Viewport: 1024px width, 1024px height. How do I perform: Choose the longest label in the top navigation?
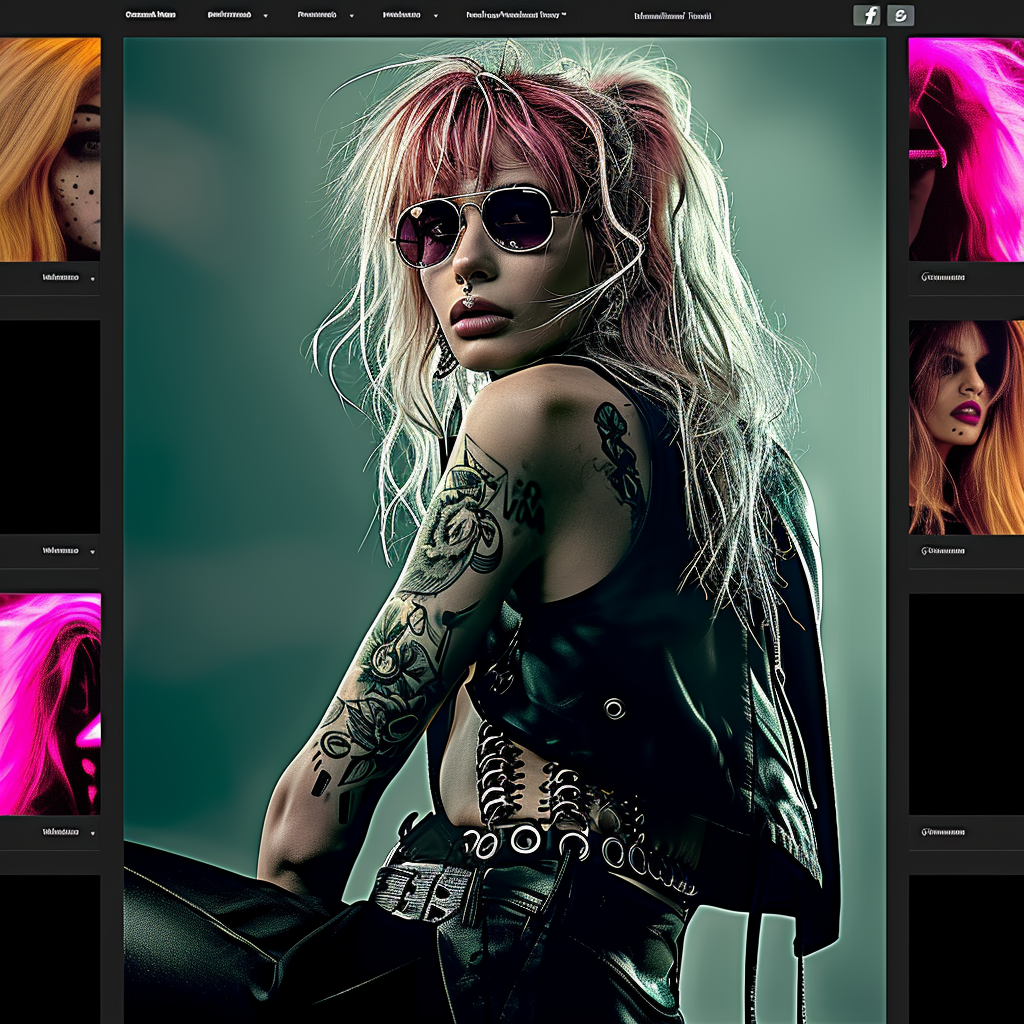[516, 15]
